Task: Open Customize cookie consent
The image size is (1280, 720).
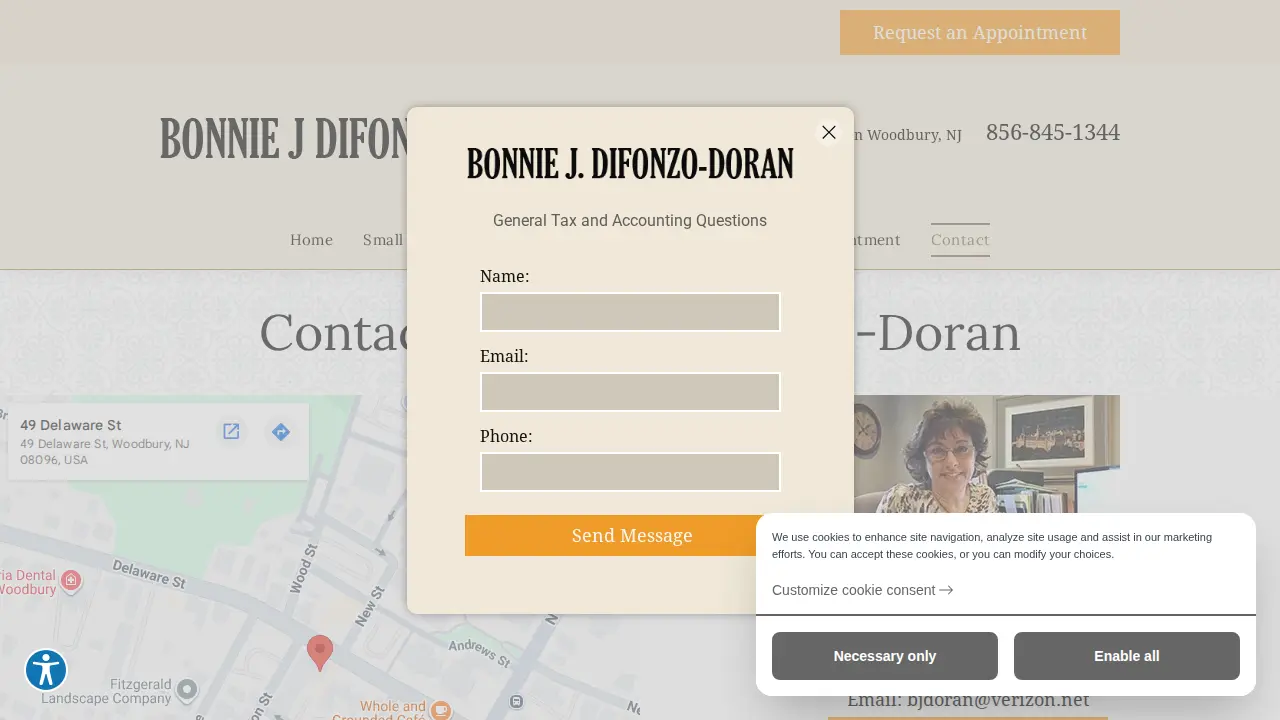Action: point(862,590)
